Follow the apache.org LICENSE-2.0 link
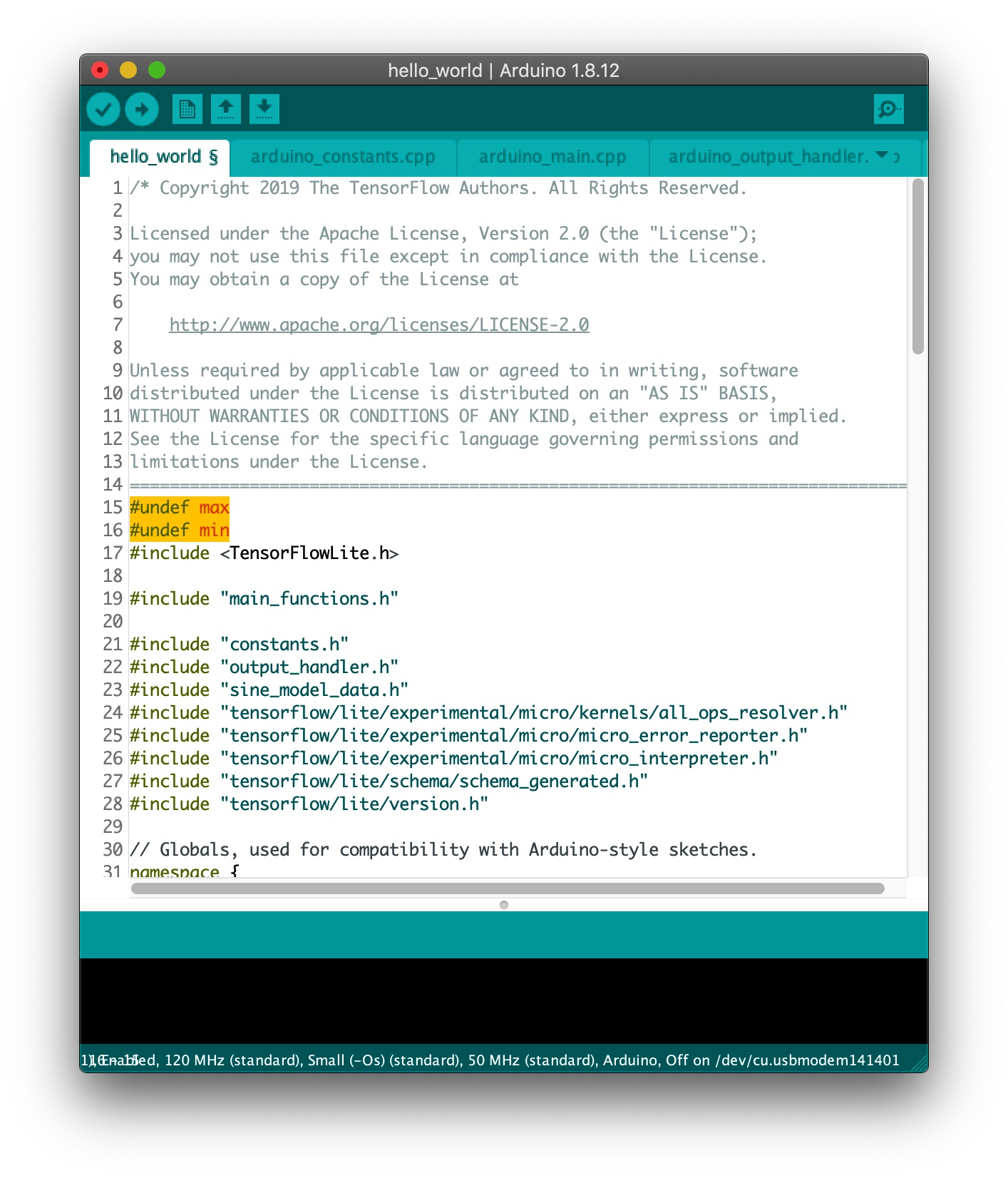The height and width of the screenshot is (1178, 1008). [x=379, y=325]
